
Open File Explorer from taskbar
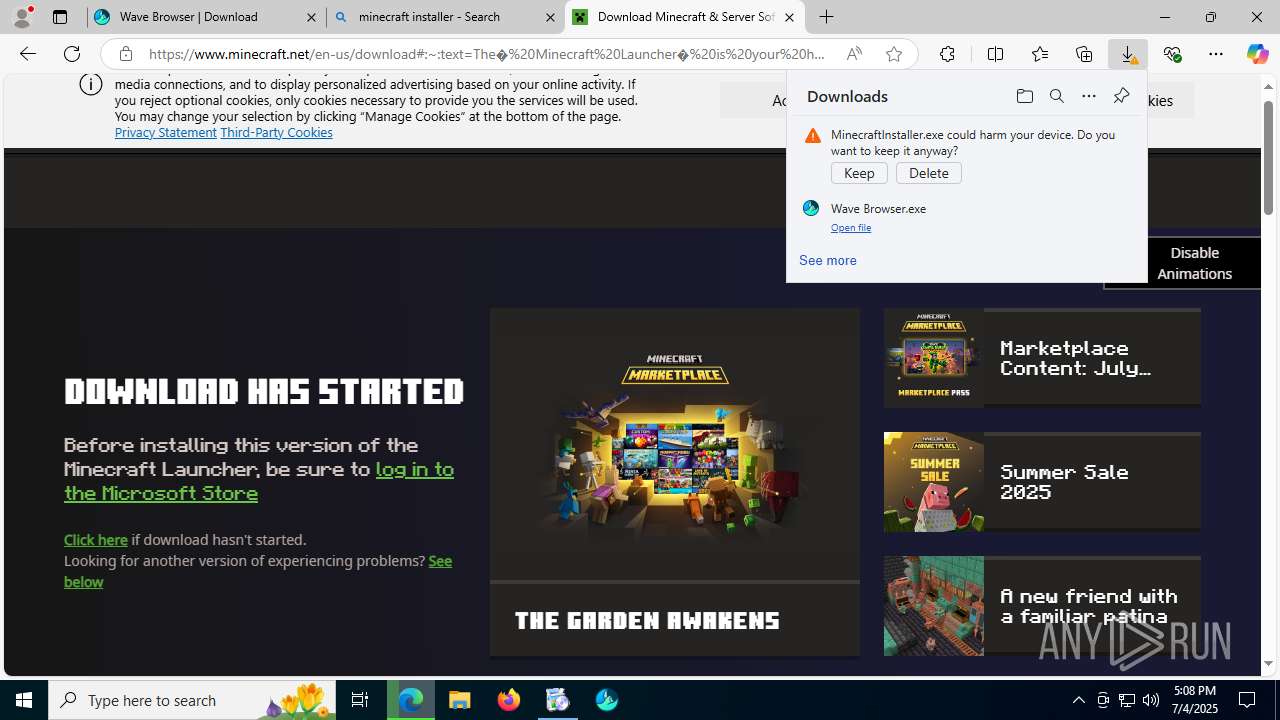pyautogui.click(x=460, y=700)
